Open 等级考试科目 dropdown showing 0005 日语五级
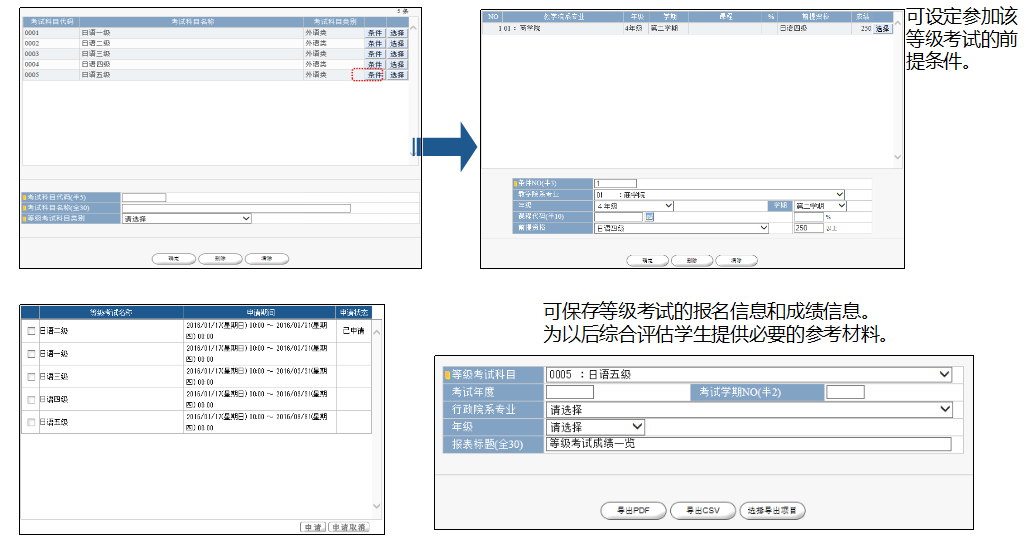The height and width of the screenshot is (560, 1030). point(748,375)
